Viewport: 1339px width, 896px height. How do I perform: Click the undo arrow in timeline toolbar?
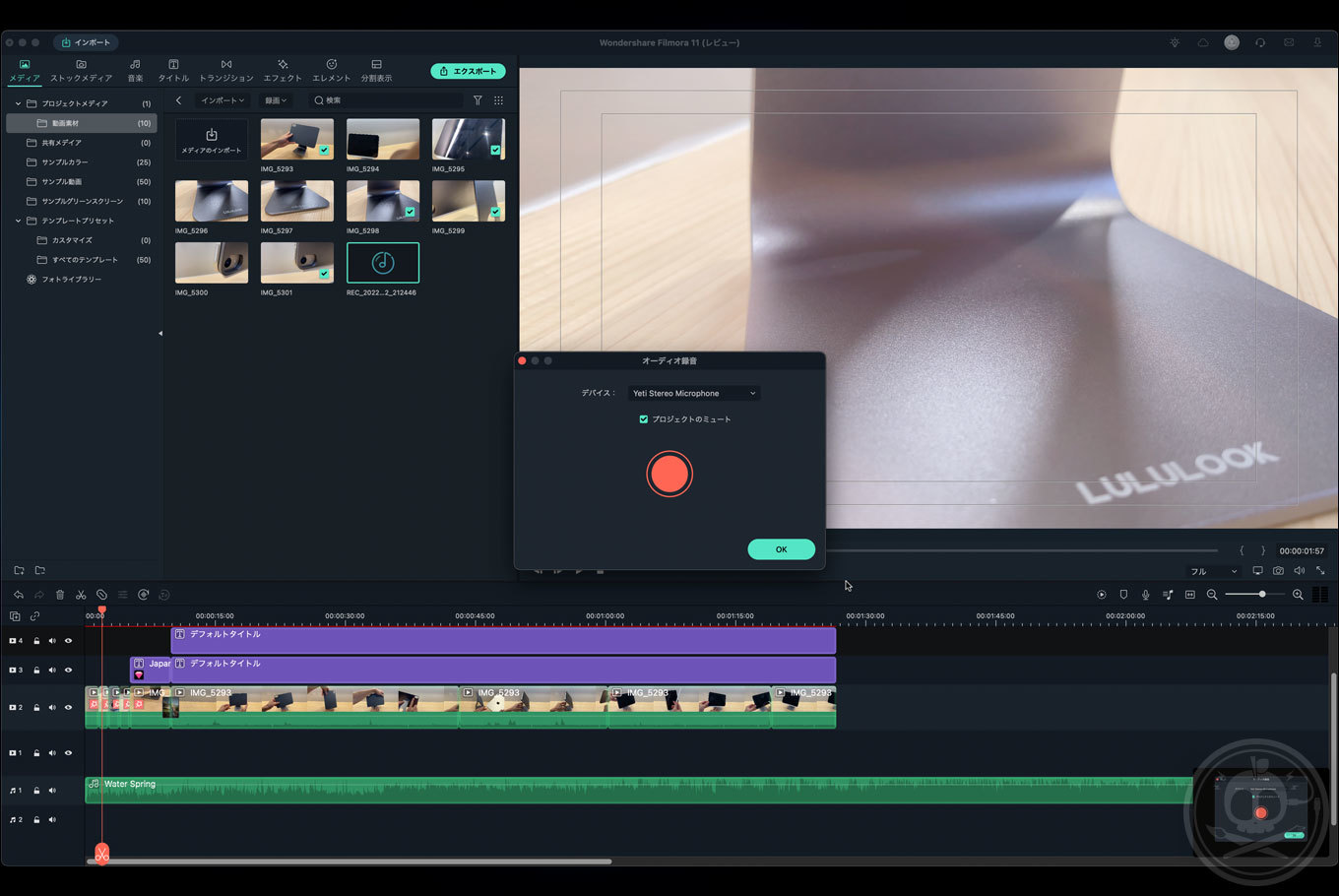[18, 595]
